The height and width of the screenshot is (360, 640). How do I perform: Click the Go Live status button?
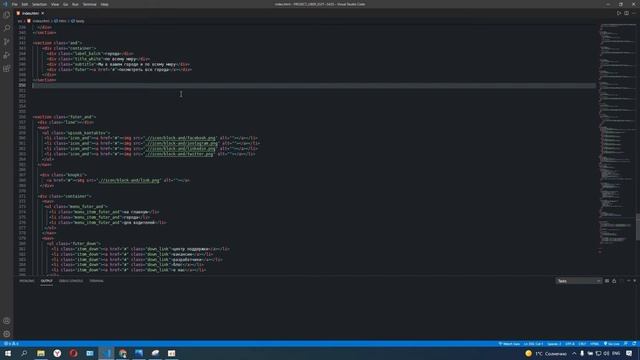(611, 344)
